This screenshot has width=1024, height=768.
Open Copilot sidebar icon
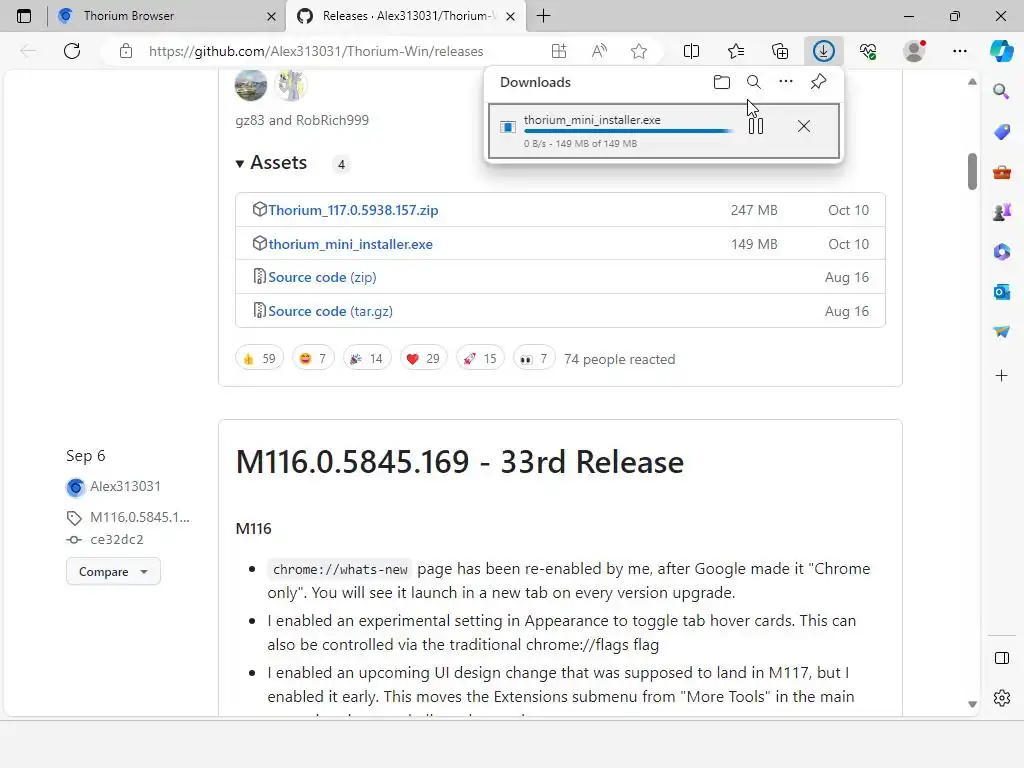tap(1002, 51)
